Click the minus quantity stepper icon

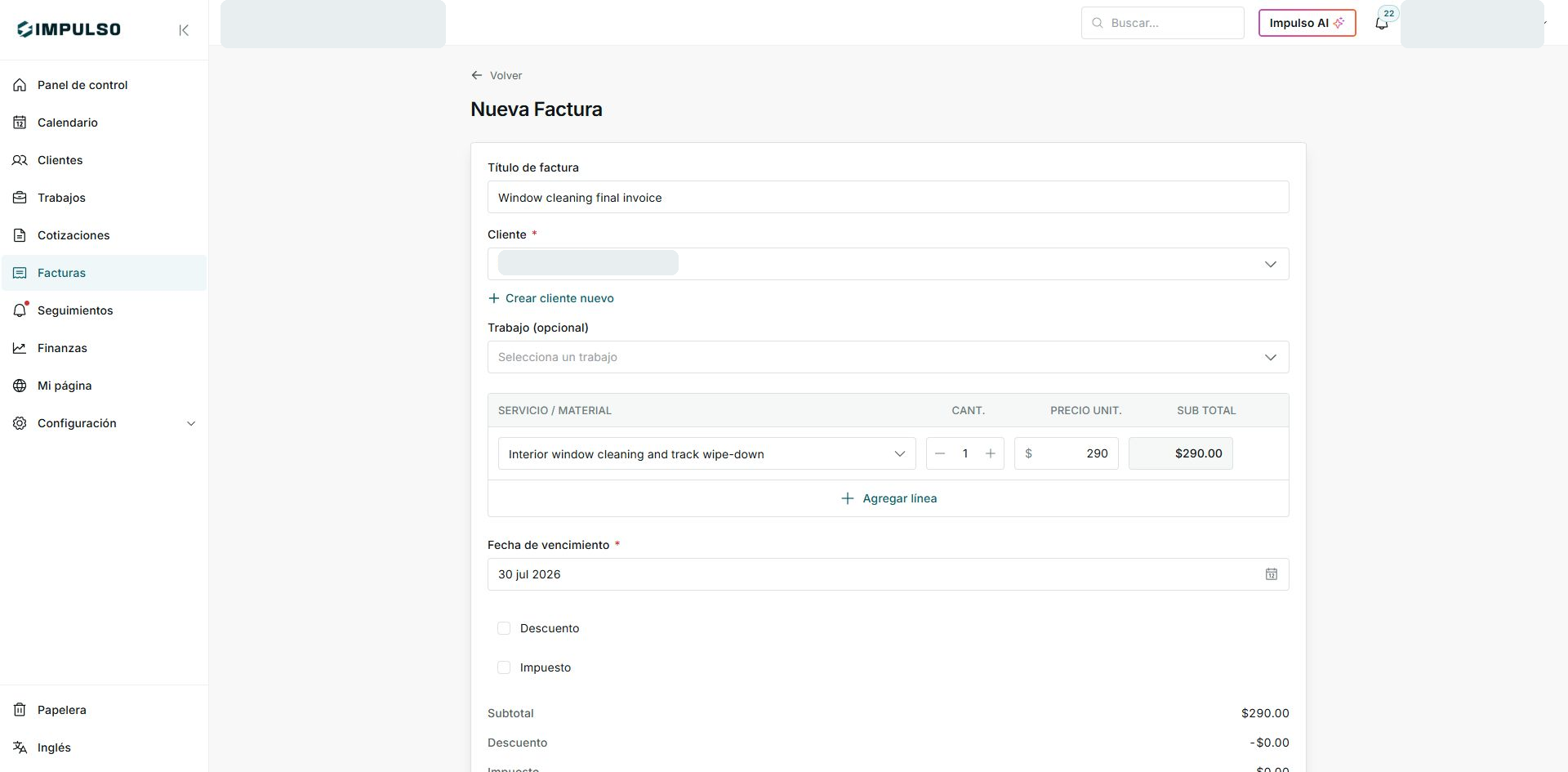940,453
